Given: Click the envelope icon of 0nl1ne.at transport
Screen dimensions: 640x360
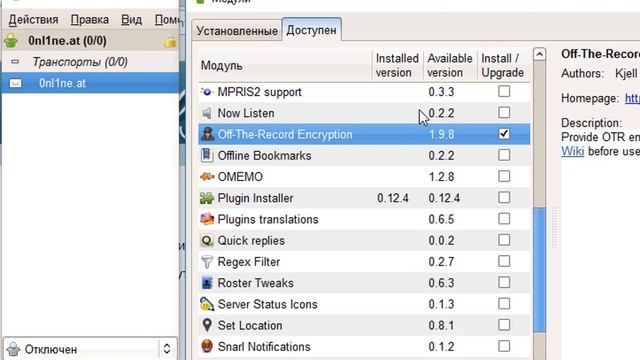Looking at the screenshot, I should click(x=16, y=83).
